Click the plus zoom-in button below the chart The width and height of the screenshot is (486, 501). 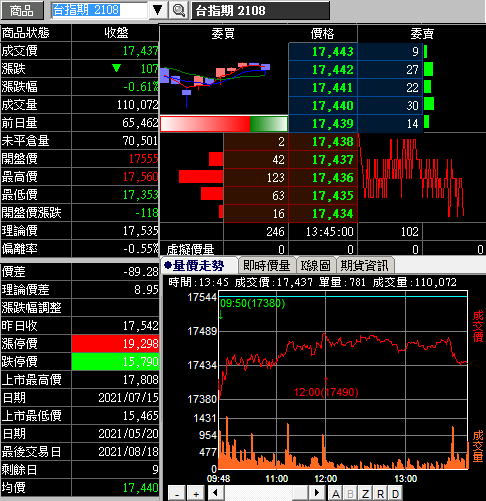(196, 493)
